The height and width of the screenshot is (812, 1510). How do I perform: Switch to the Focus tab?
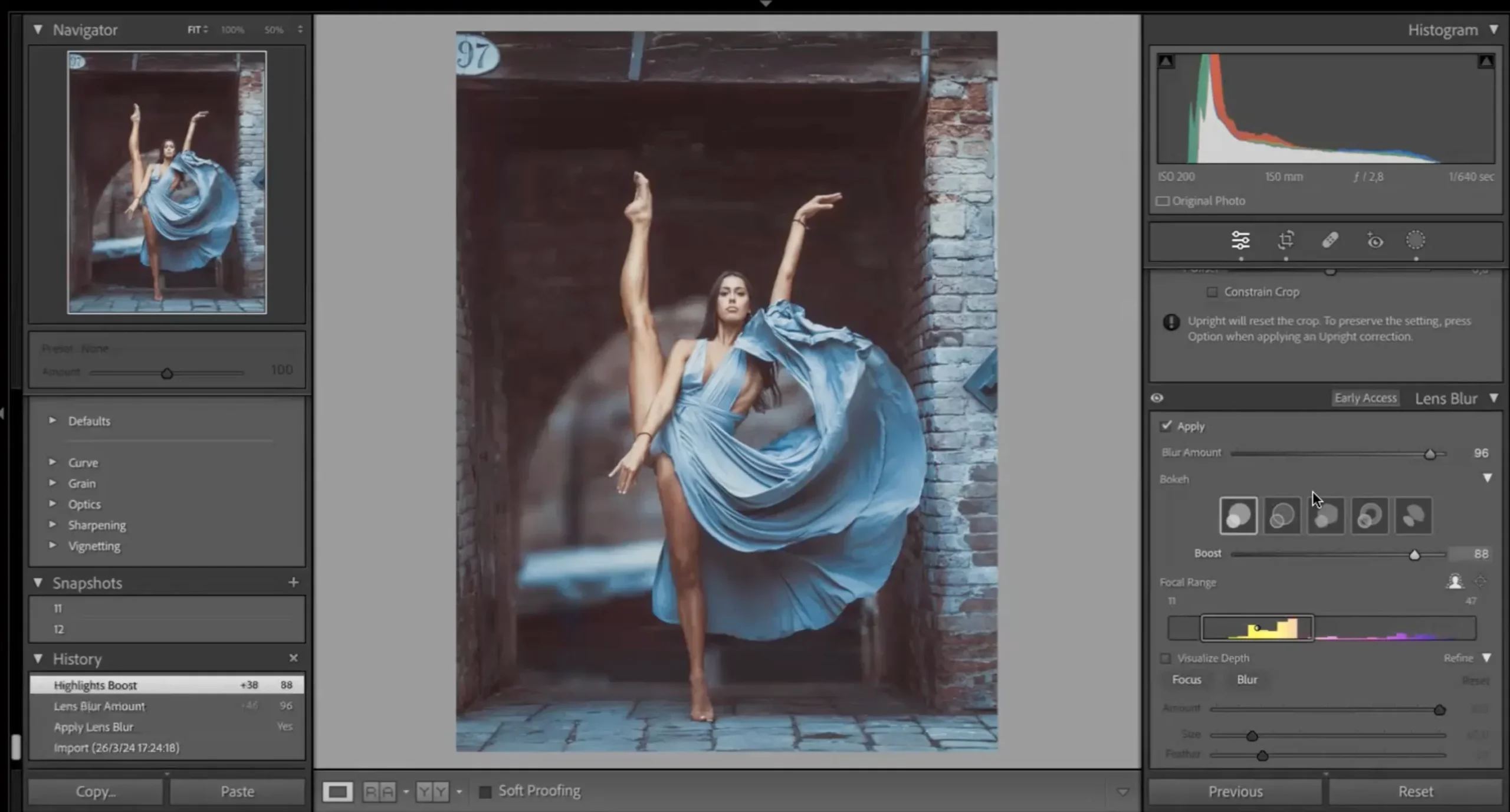[1187, 679]
